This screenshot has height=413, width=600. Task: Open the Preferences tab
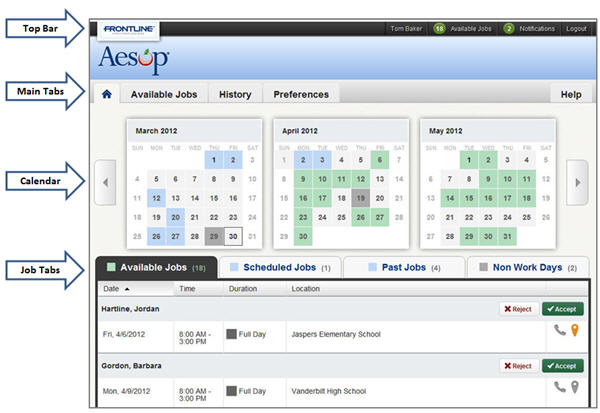[301, 94]
